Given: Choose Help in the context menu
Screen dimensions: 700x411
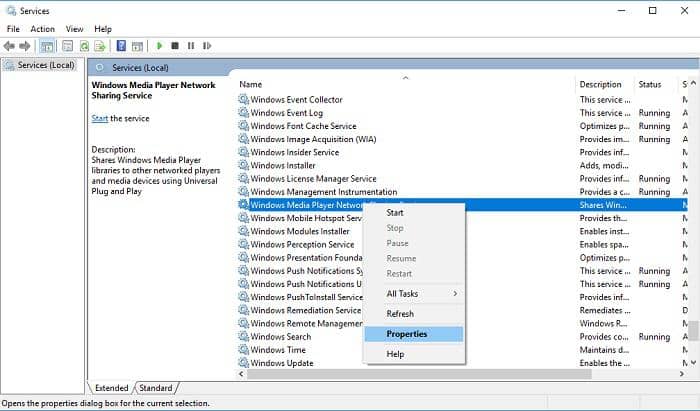Looking at the screenshot, I should (414, 354).
